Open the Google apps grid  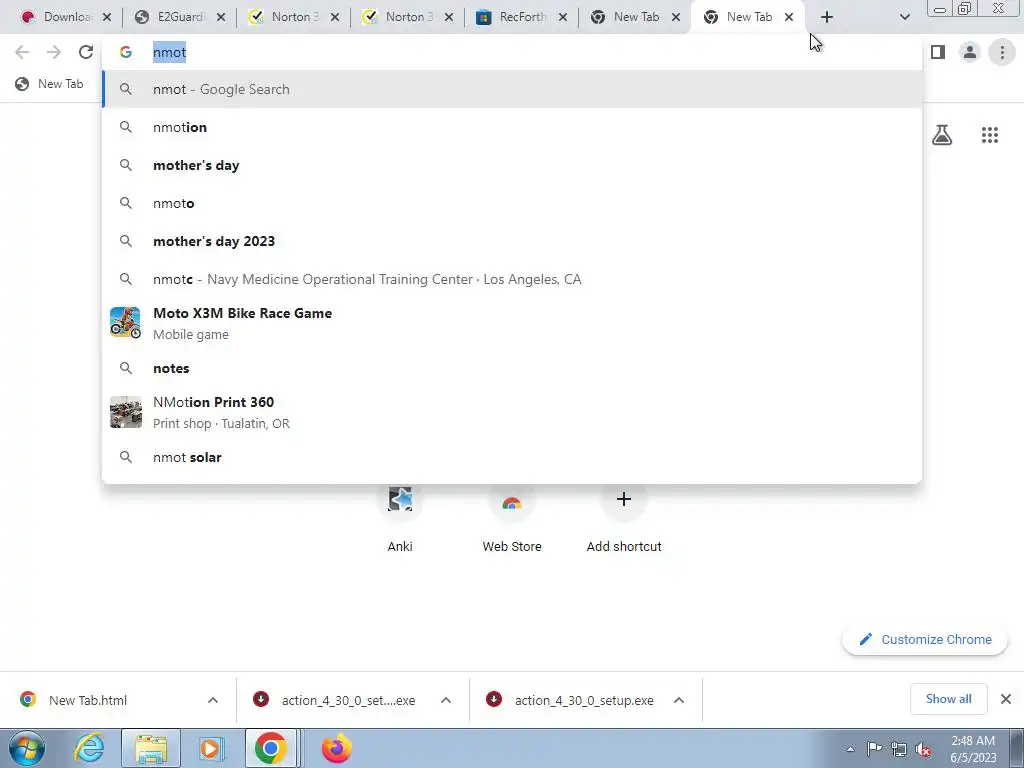989,135
